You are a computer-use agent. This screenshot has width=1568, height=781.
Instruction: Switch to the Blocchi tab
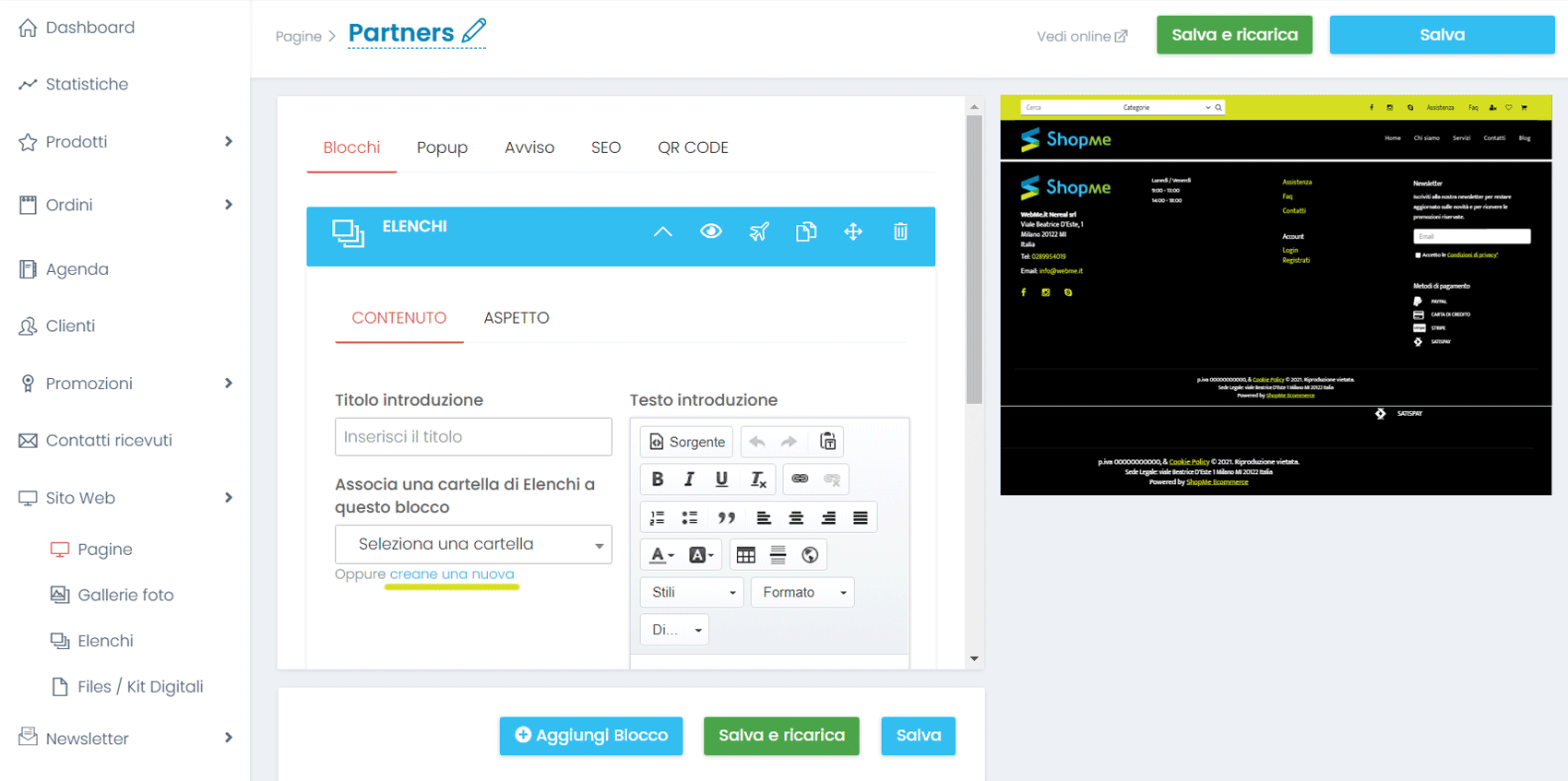tap(351, 148)
